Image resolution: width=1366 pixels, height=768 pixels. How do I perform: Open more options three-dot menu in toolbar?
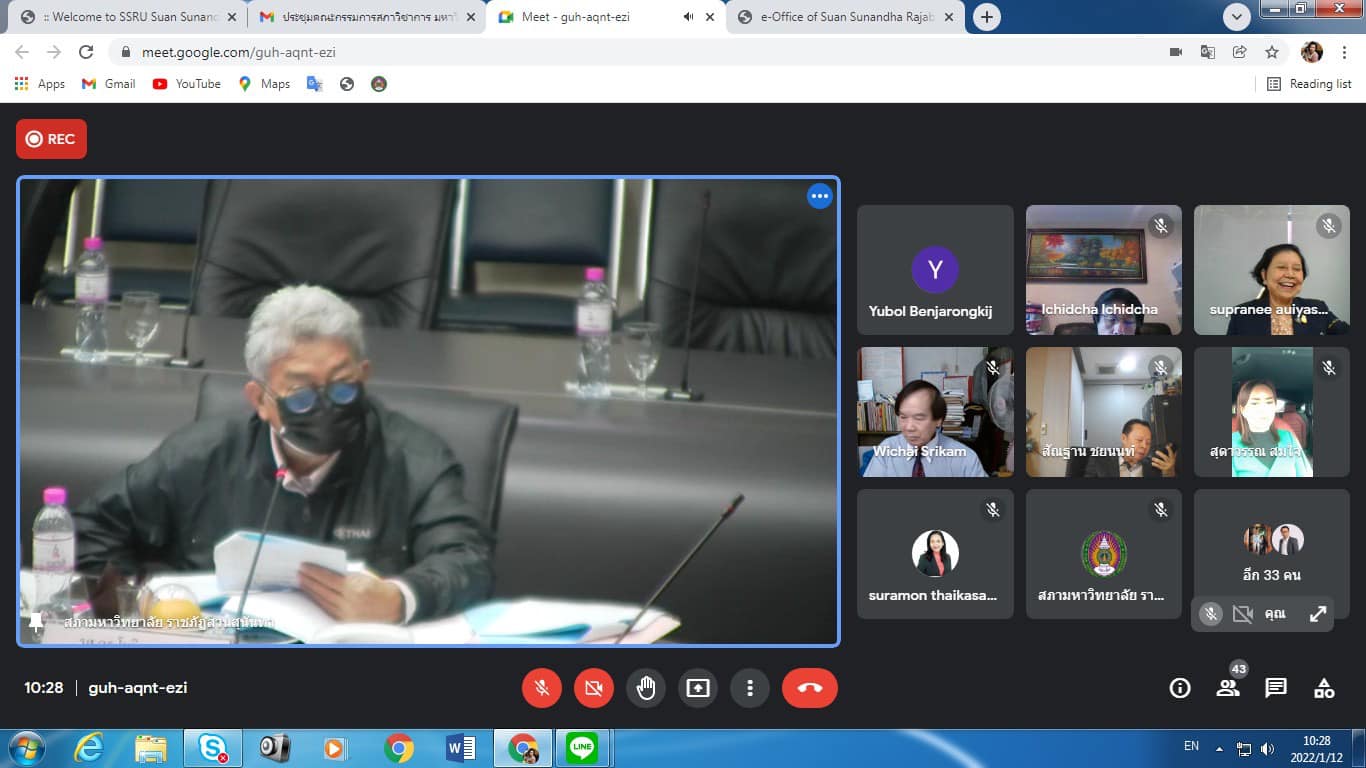click(750, 688)
